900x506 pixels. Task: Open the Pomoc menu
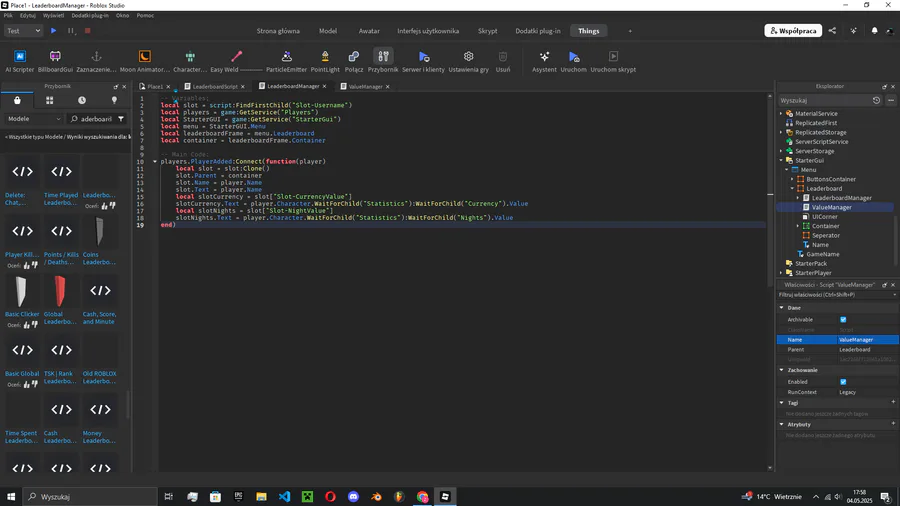(x=145, y=15)
